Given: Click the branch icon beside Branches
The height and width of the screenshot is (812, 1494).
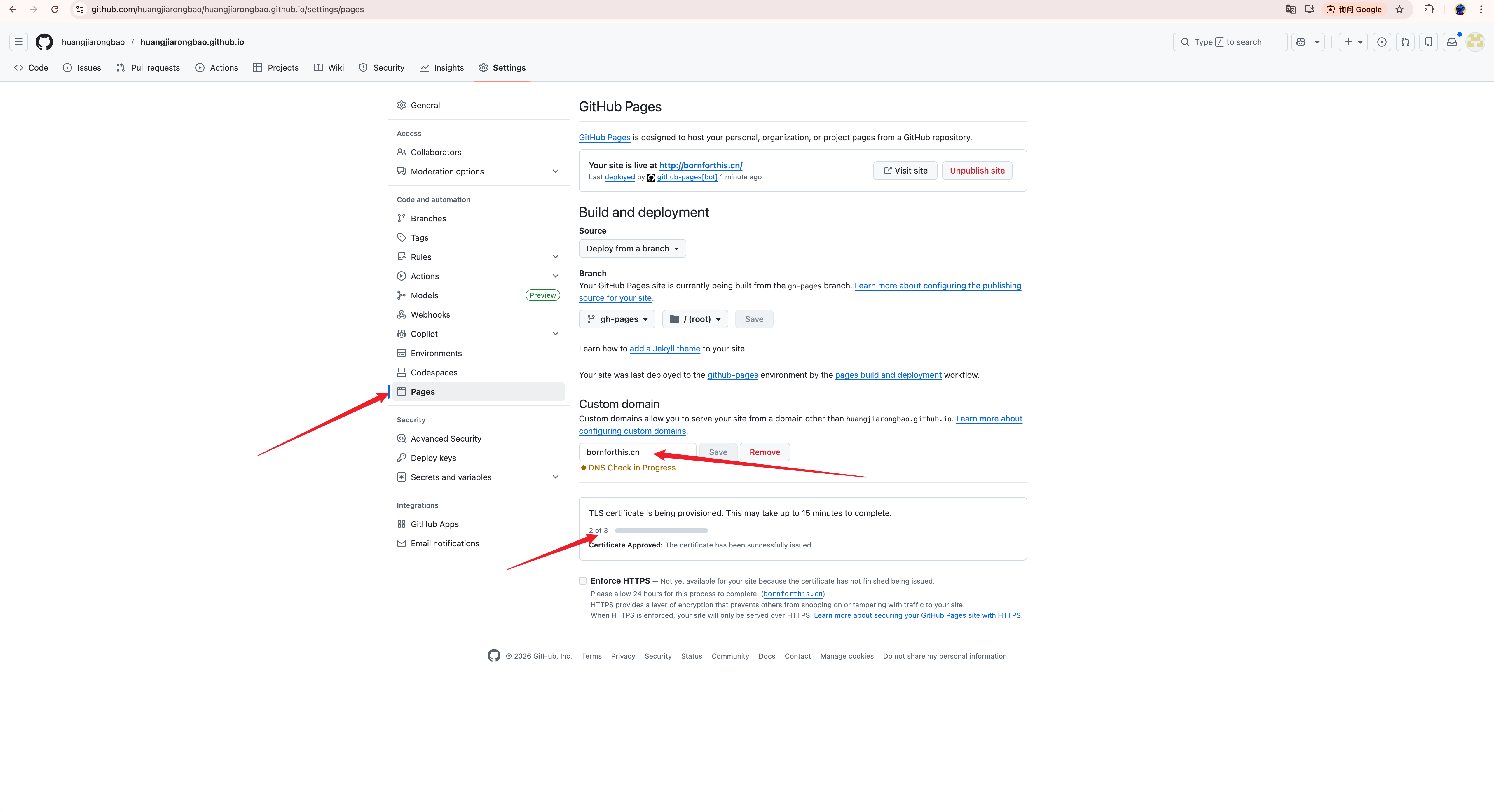Looking at the screenshot, I should click(401, 218).
